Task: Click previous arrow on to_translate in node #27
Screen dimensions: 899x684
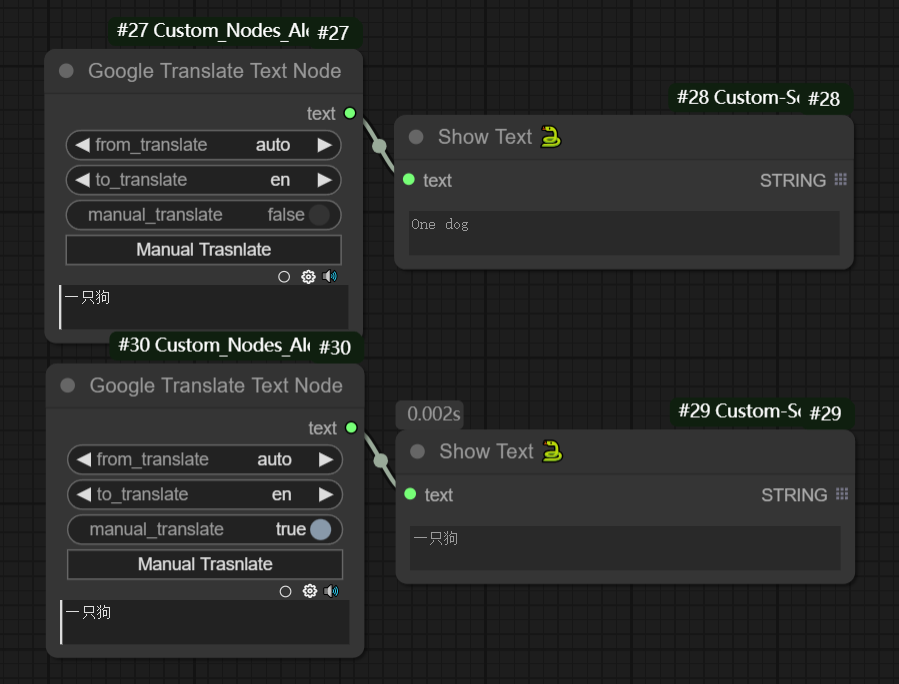Action: coord(82,180)
